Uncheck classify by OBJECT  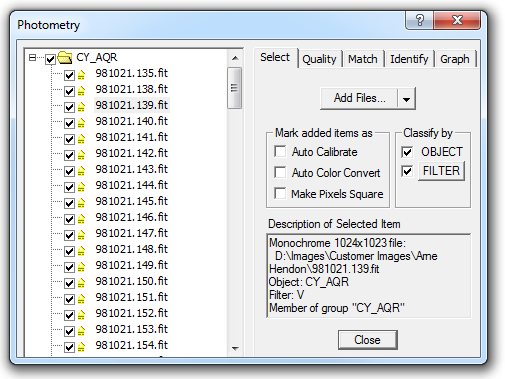[x=407, y=152]
